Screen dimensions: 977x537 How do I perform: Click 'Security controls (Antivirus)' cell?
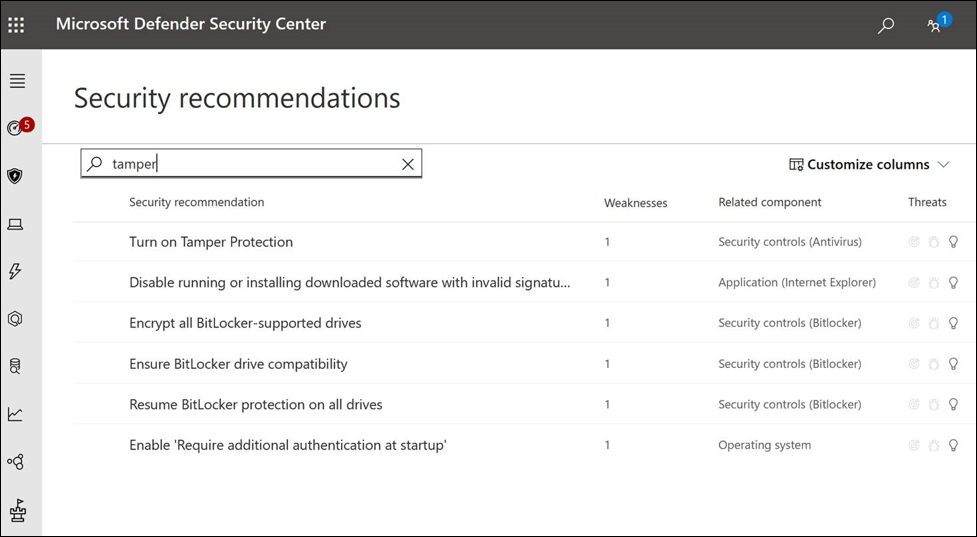coord(790,242)
